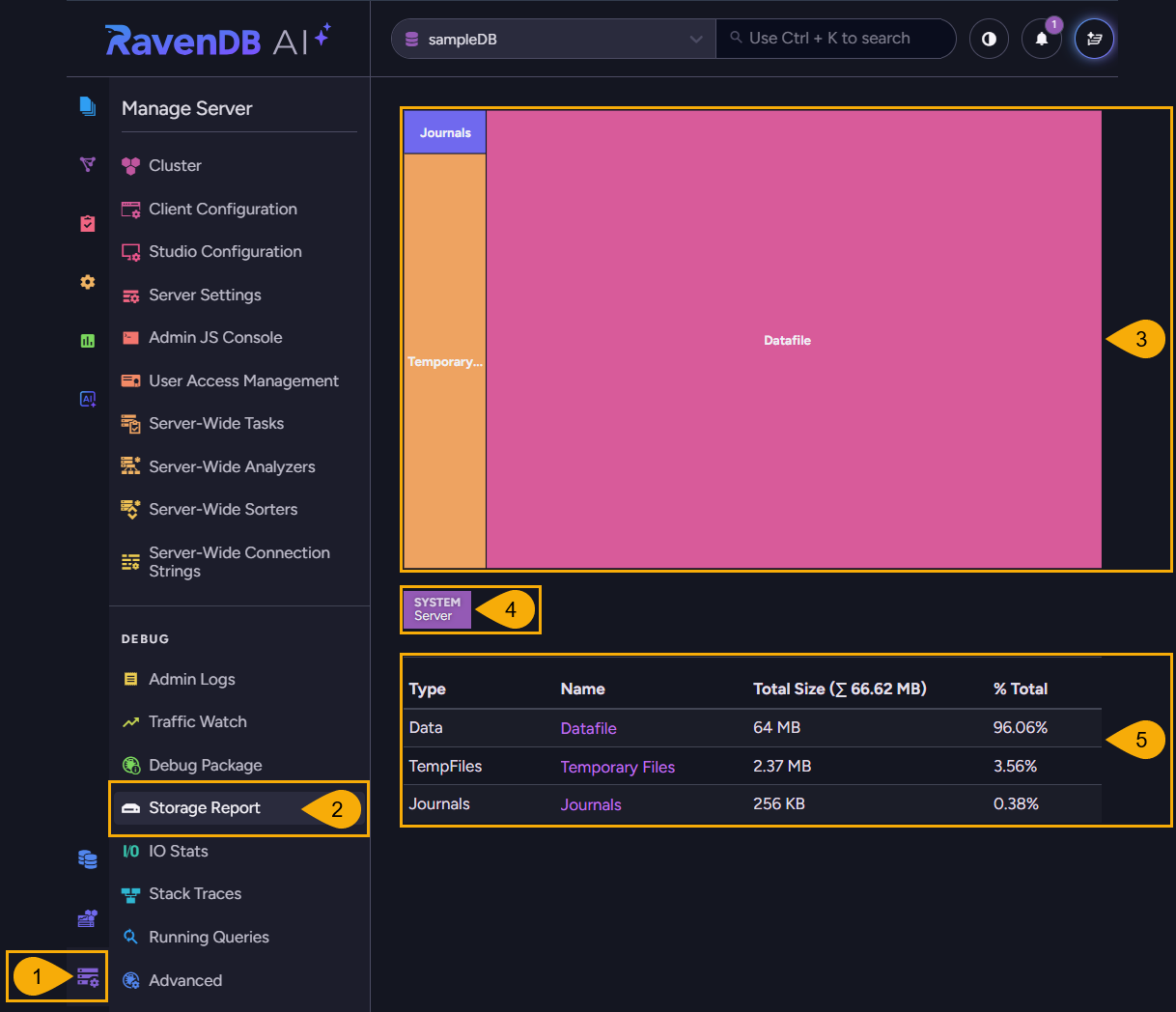The image size is (1176, 1012).
Task: Click the Admin JS Console icon
Action: (130, 338)
